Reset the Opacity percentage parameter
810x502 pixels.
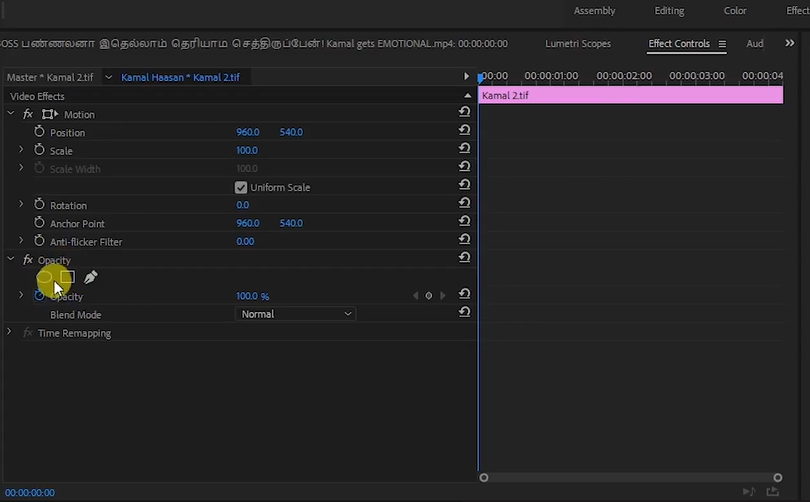click(x=464, y=294)
